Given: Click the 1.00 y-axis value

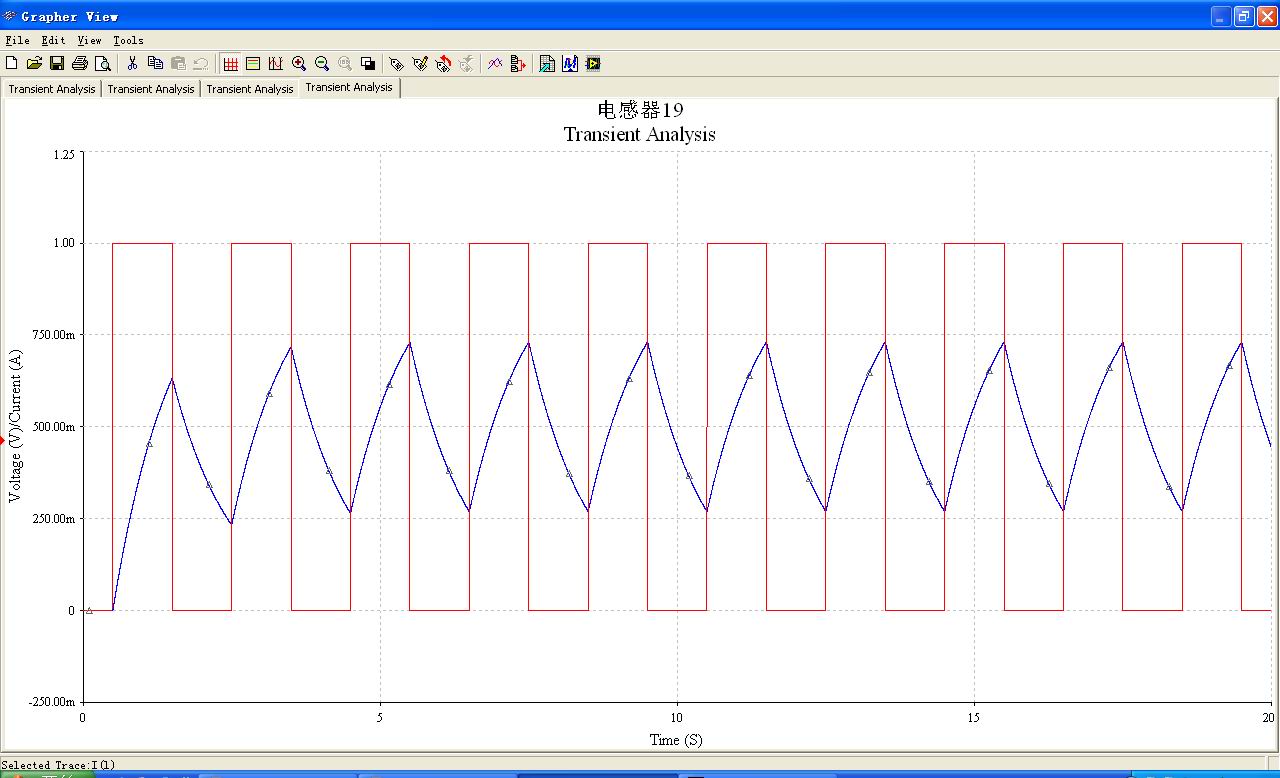Looking at the screenshot, I should pos(62,243).
